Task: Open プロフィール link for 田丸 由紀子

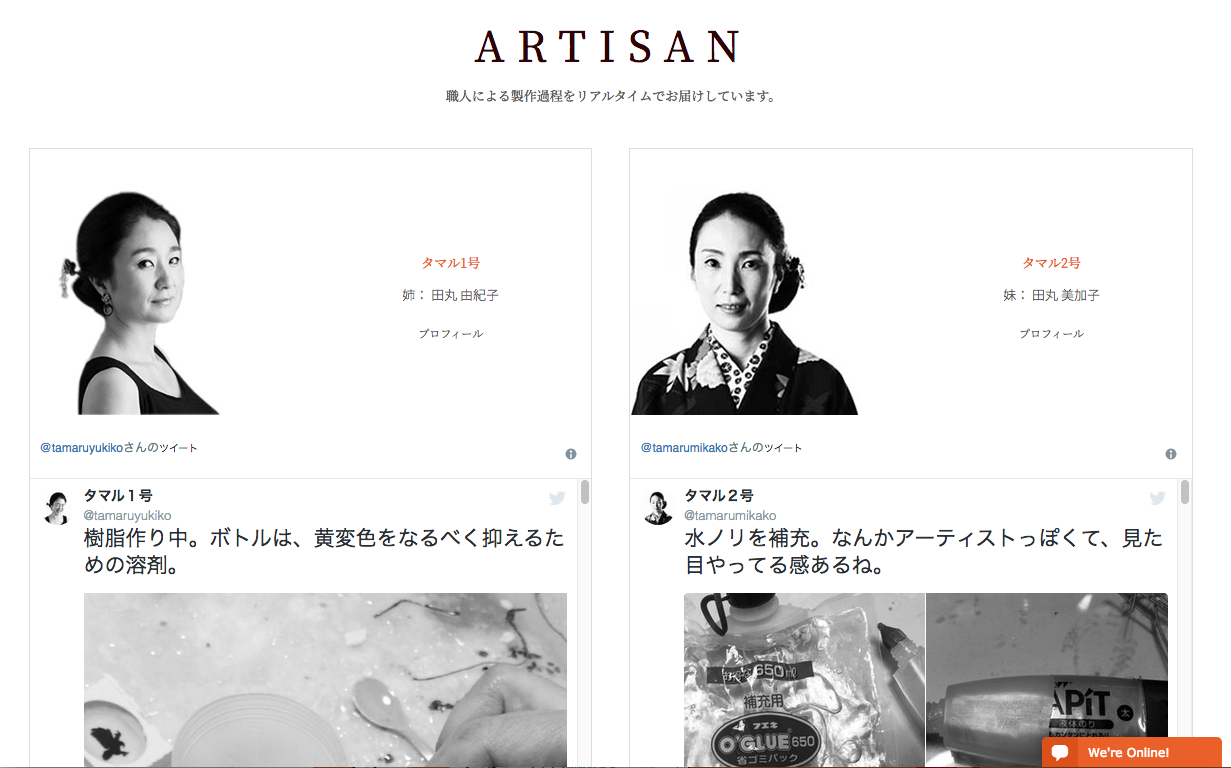Action: pos(451,334)
